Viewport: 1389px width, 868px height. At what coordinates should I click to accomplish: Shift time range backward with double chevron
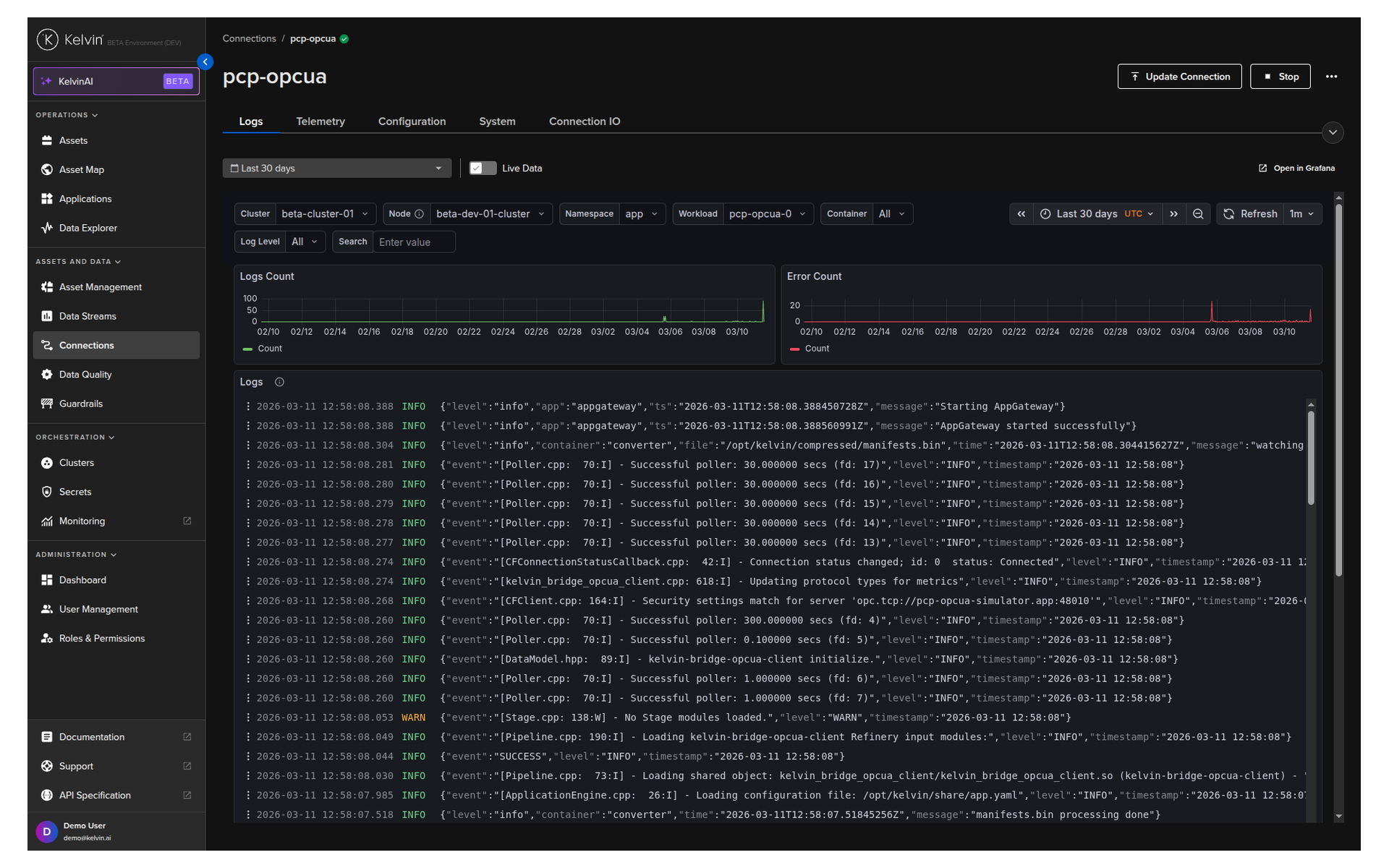(1021, 214)
